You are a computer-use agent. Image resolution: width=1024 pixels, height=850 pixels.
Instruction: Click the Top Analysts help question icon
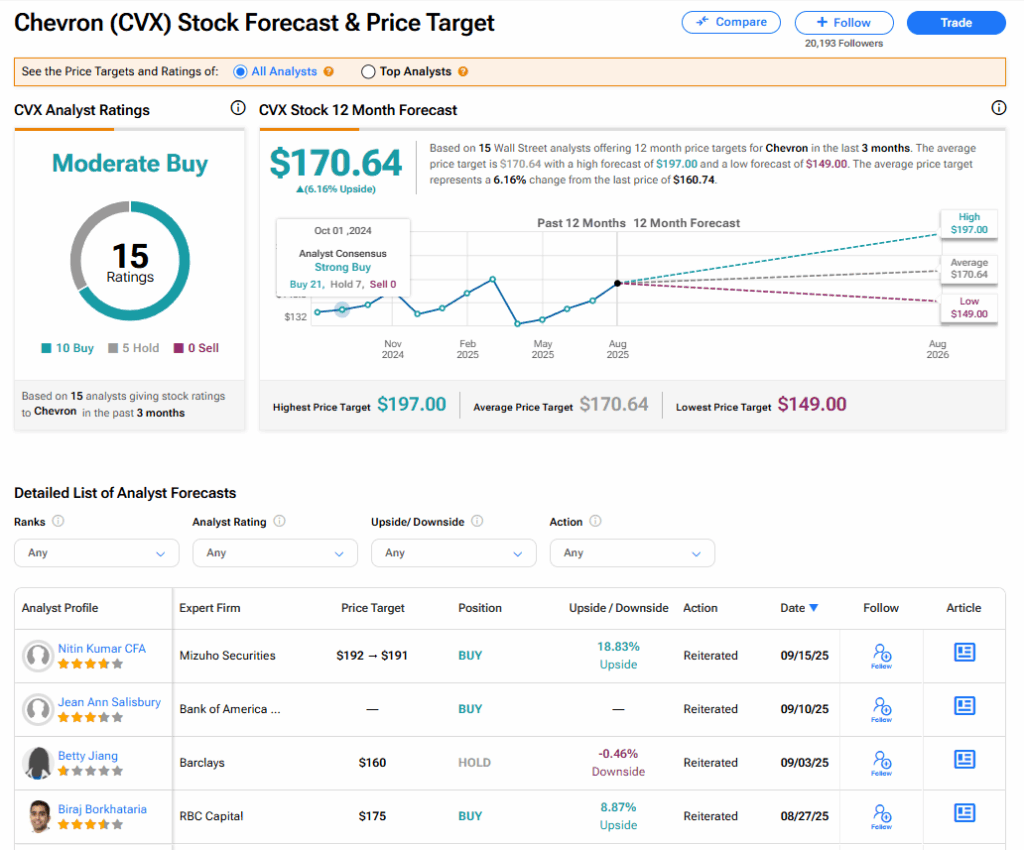[463, 72]
